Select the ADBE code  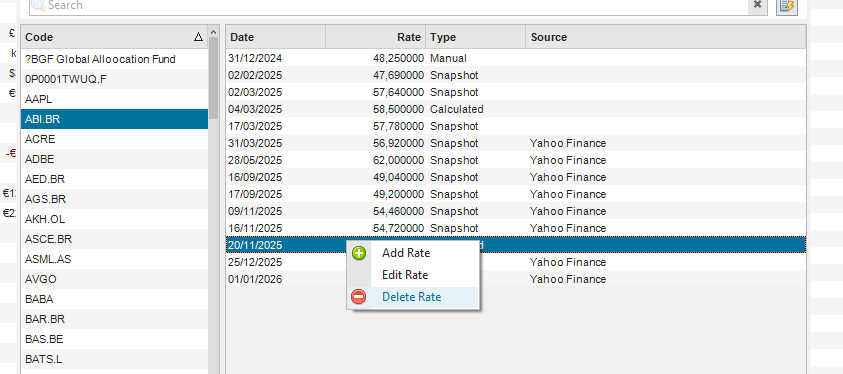pyautogui.click(x=114, y=159)
